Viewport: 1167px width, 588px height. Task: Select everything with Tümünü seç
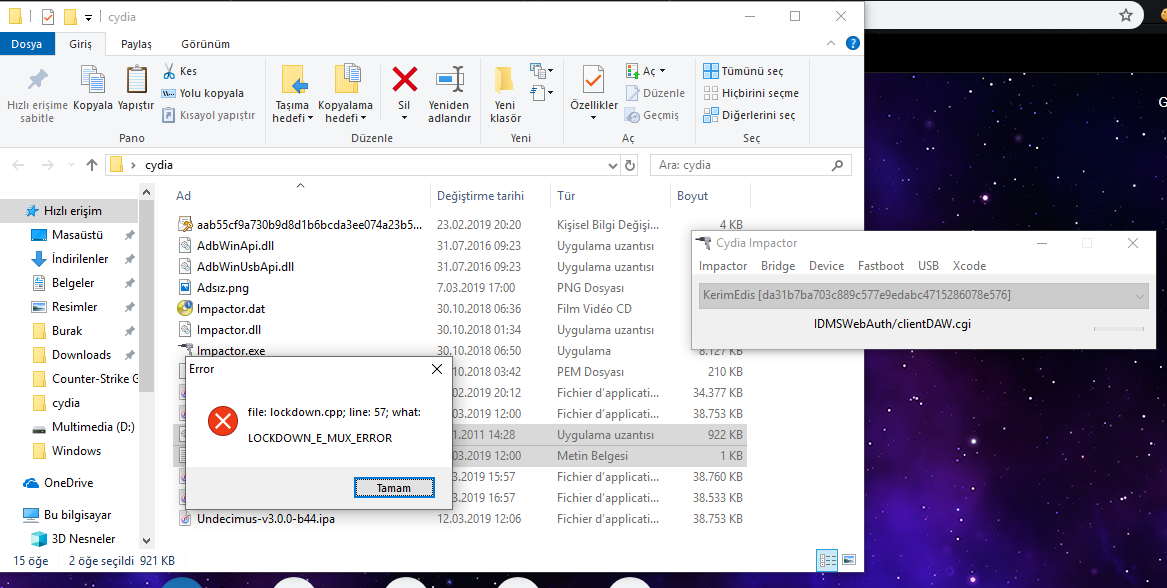[743, 71]
